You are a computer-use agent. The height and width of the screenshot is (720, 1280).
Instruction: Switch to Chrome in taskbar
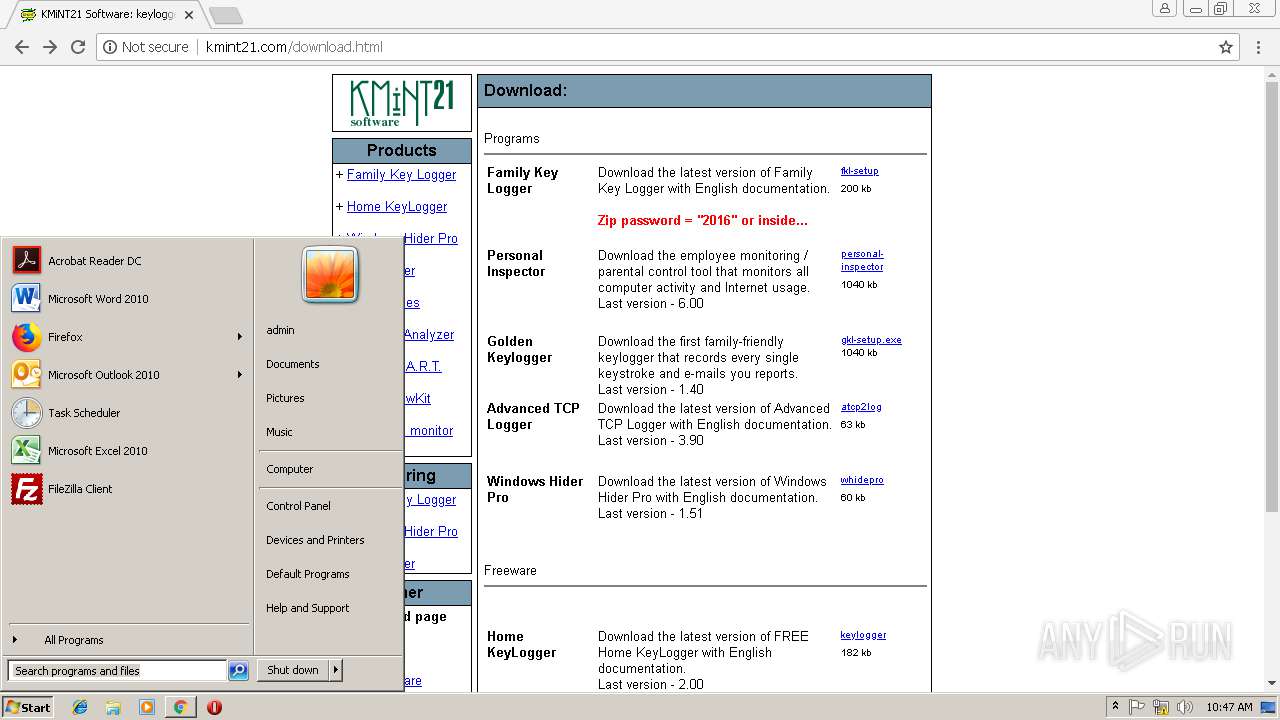[180, 707]
